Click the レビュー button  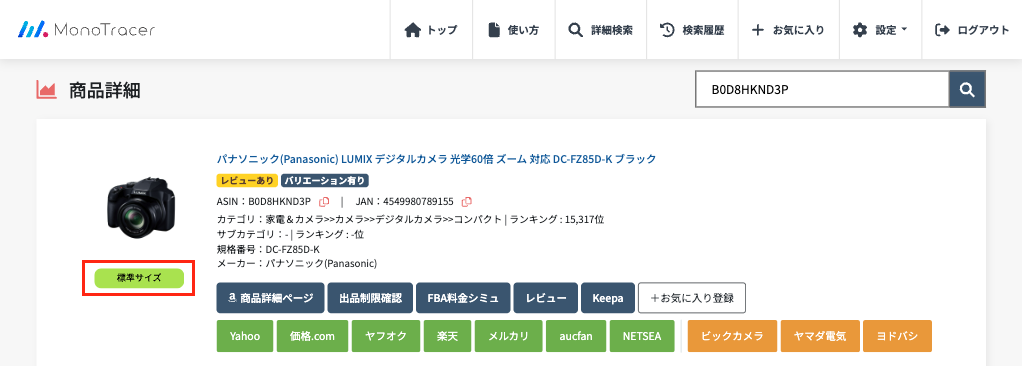[x=546, y=298]
